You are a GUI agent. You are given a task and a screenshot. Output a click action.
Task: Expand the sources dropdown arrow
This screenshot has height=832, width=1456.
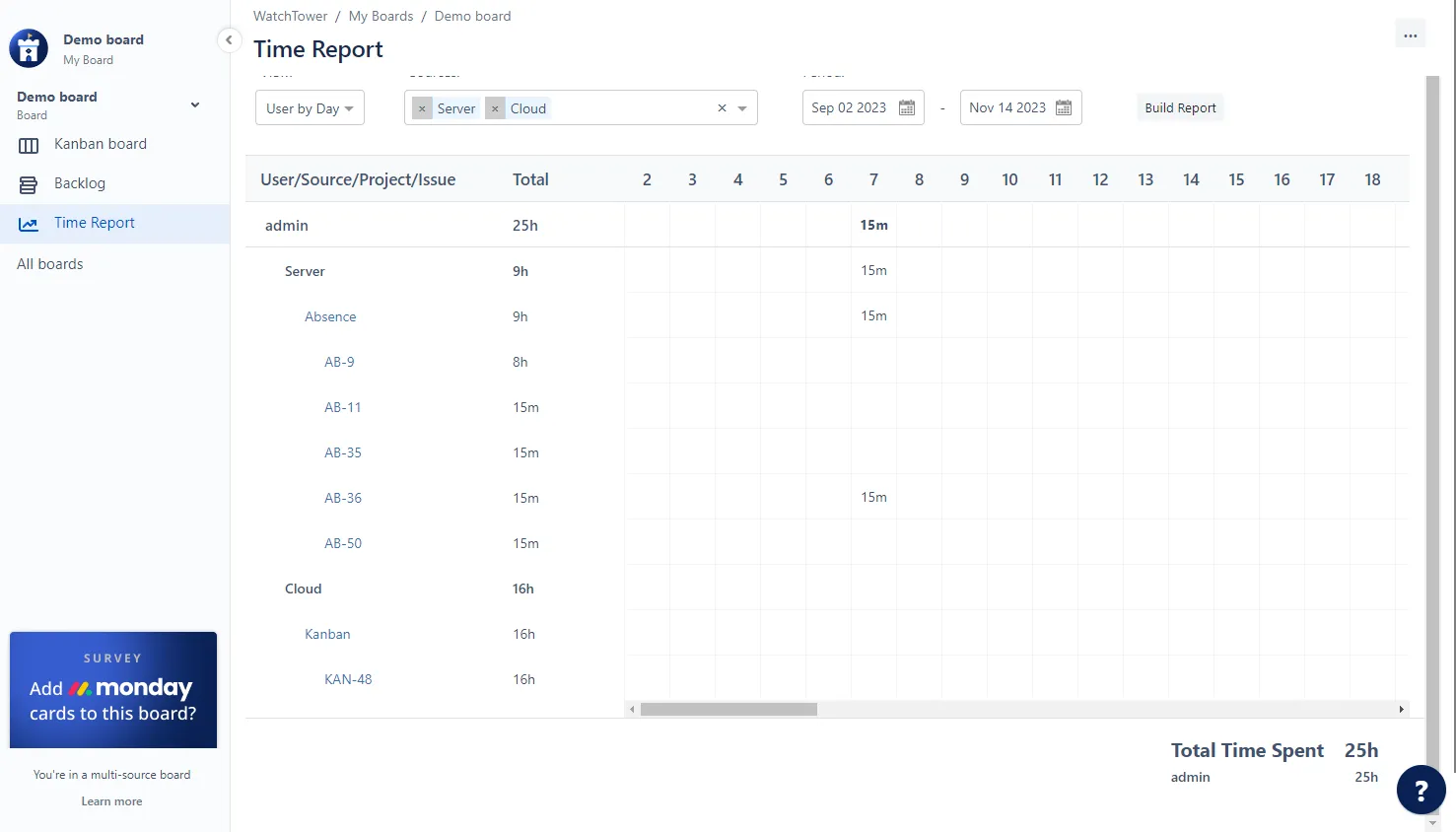[x=742, y=108]
